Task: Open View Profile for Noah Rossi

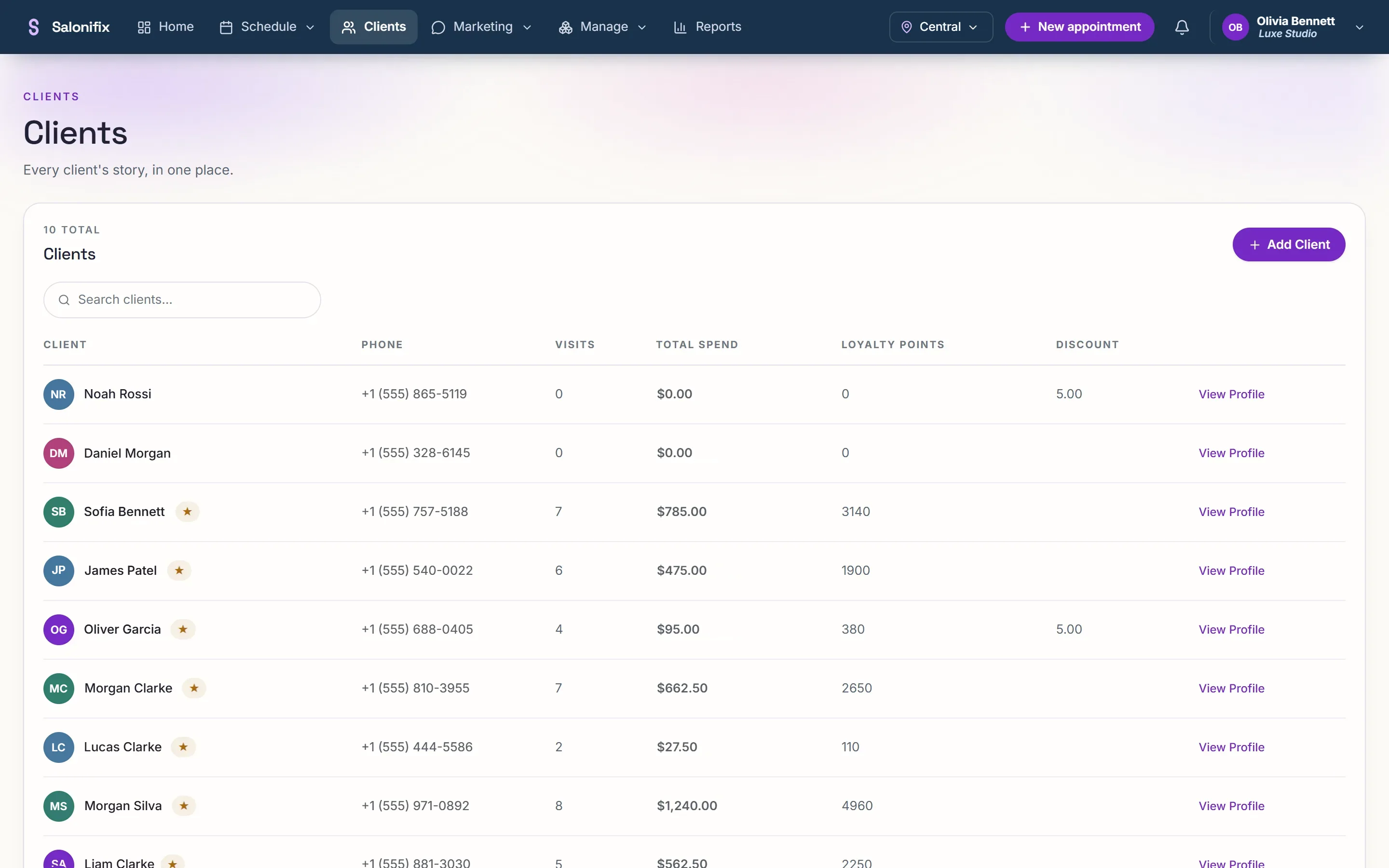Action: [1231, 394]
